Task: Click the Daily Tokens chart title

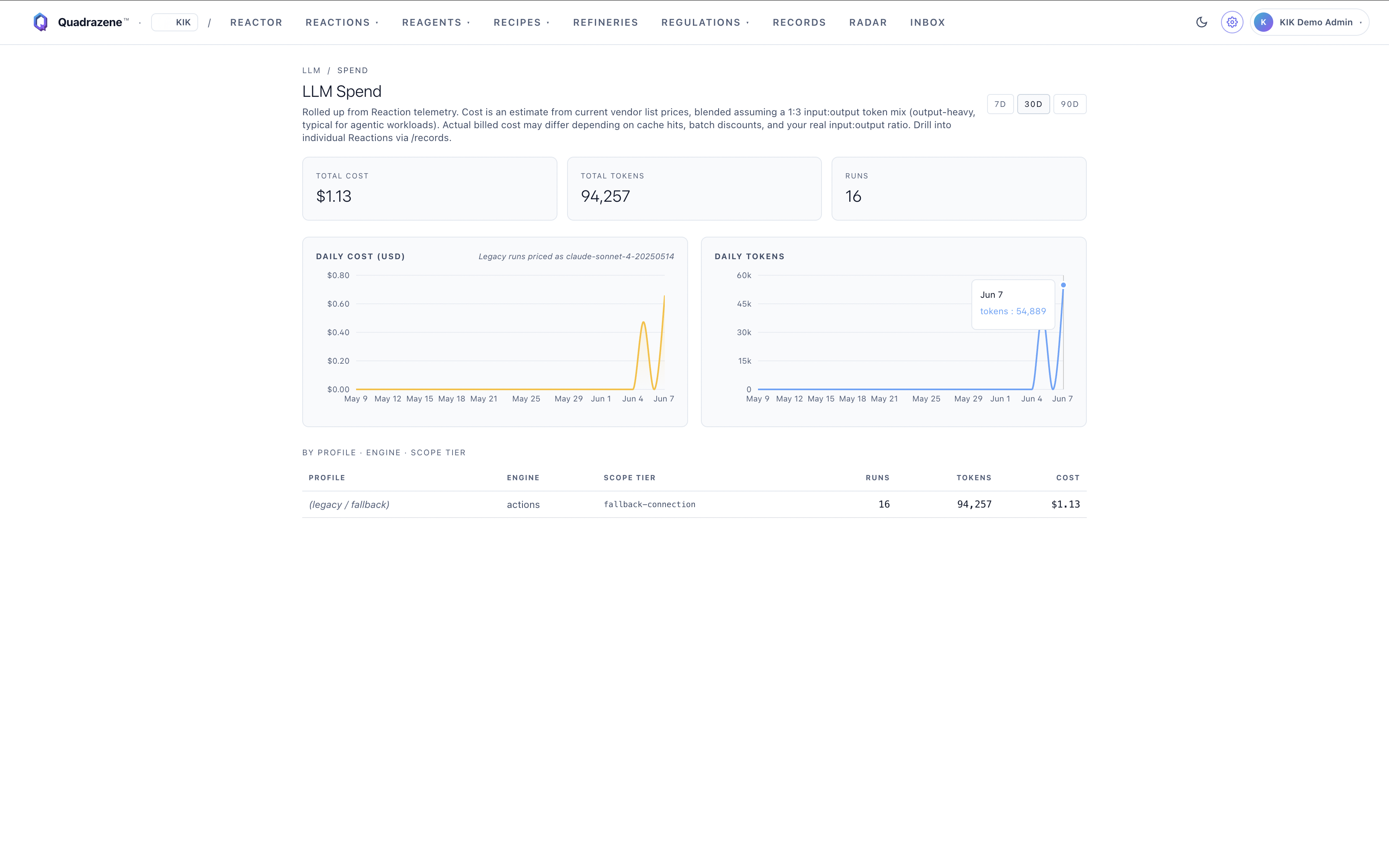Action: coord(749,257)
